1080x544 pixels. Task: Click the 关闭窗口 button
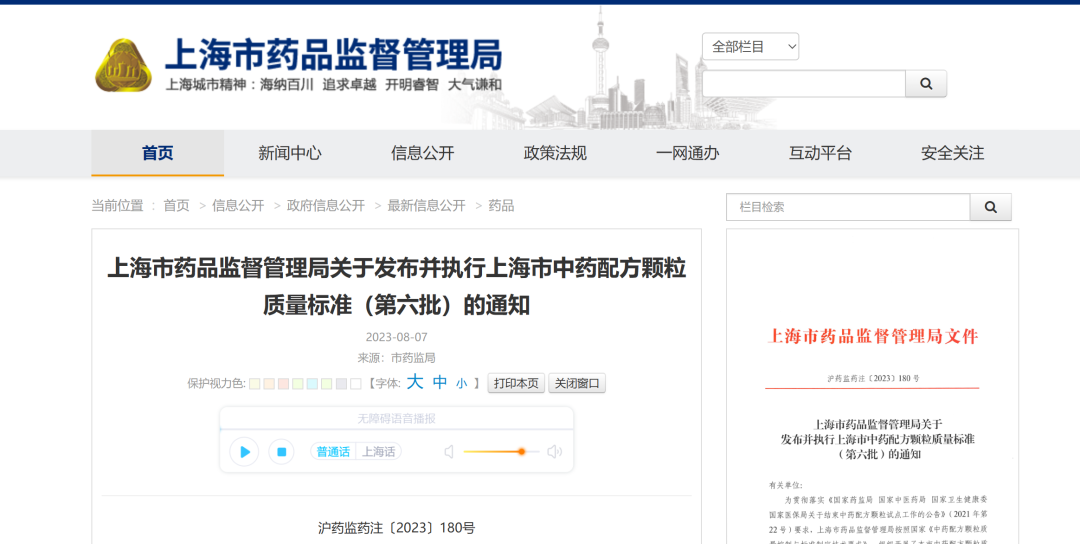(577, 383)
